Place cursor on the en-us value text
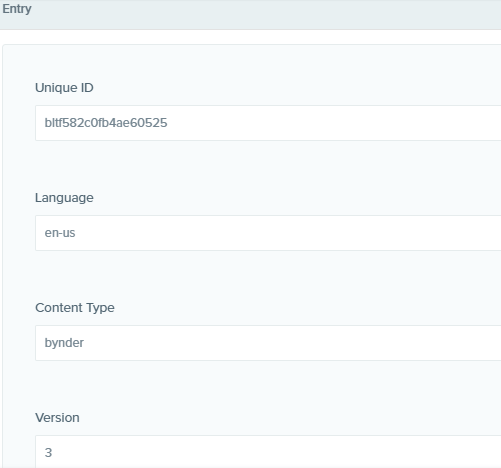This screenshot has width=501, height=468. coord(60,233)
